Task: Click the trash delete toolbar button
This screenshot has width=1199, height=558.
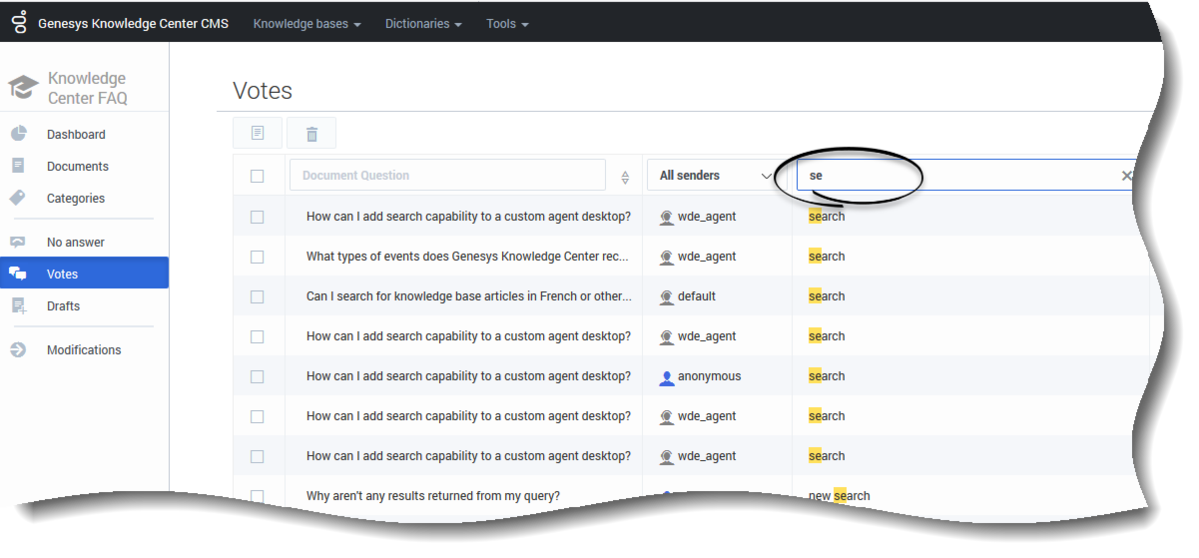Action: 311,133
